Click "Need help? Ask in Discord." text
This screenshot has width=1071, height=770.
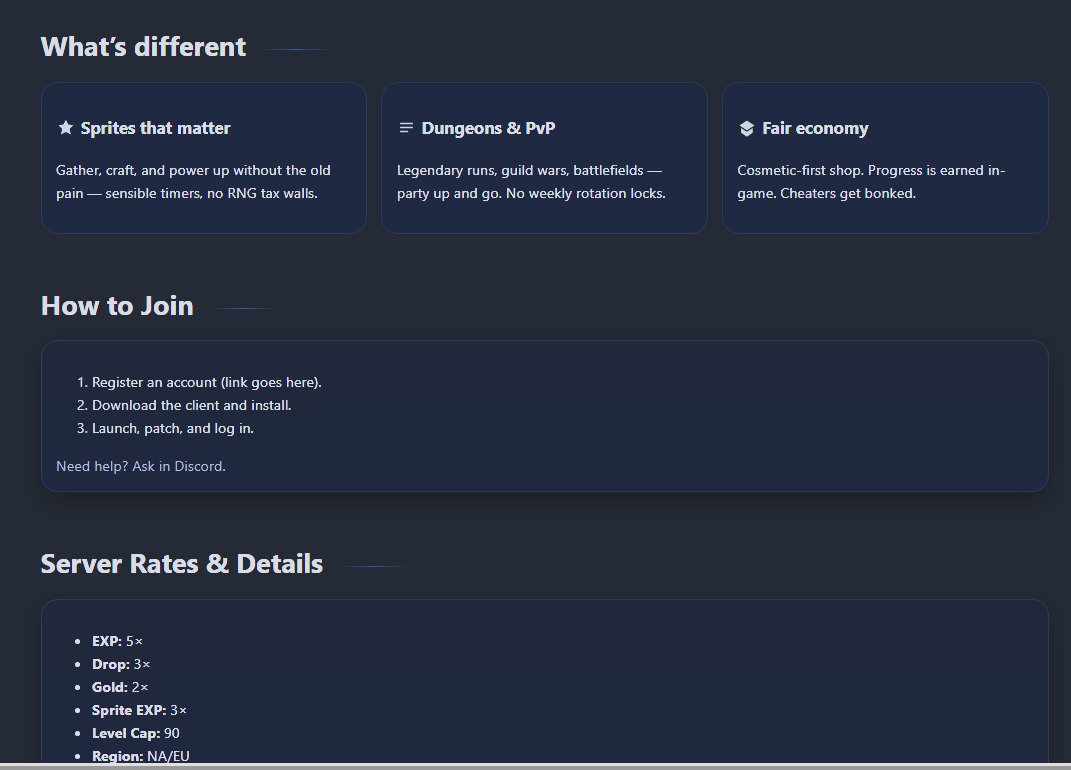pyautogui.click(x=141, y=466)
